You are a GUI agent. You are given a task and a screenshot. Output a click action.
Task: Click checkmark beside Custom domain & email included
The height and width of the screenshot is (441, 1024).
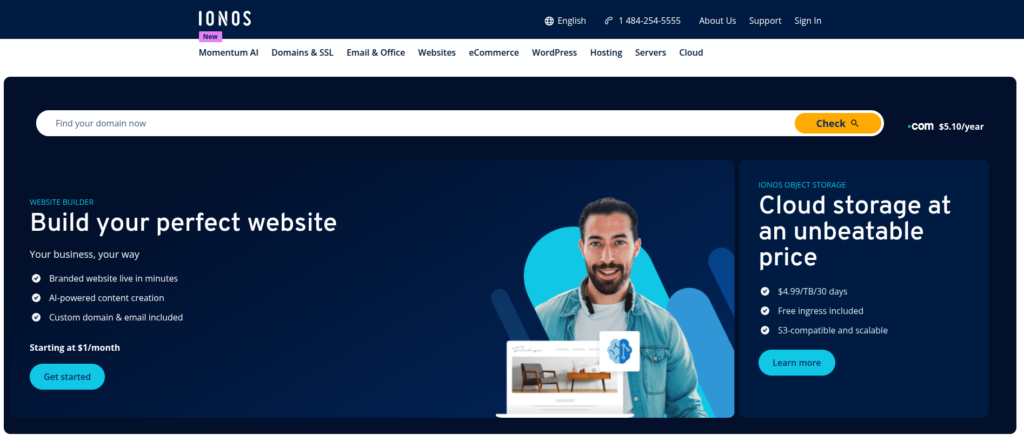coord(37,318)
